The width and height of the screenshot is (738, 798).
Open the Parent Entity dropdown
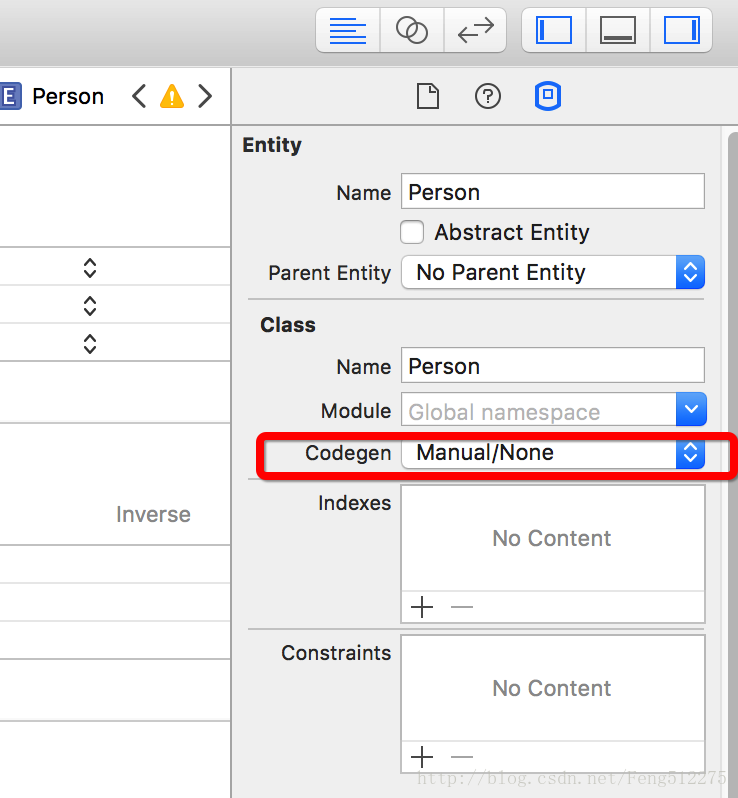(553, 273)
